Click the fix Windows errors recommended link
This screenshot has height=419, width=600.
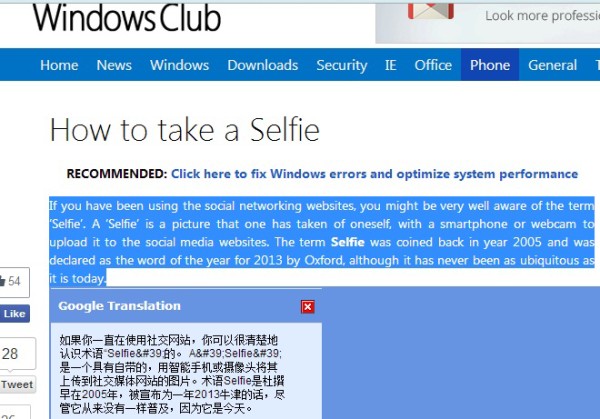374,174
